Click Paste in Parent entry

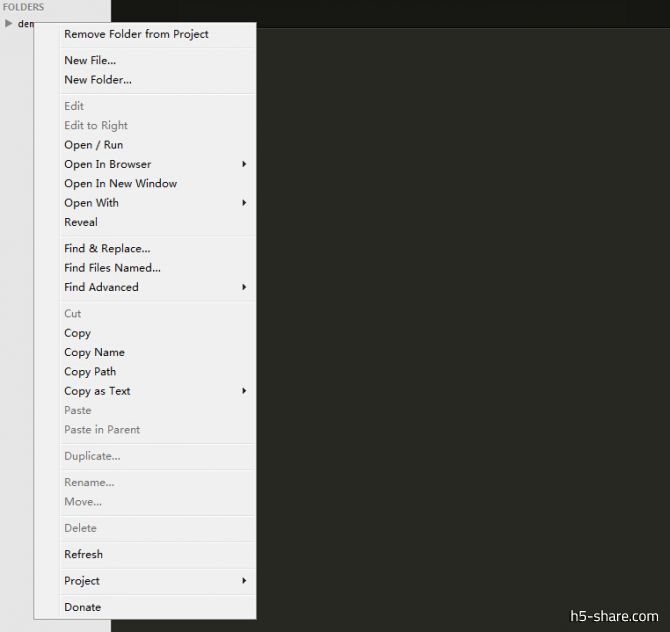[x=145, y=429]
